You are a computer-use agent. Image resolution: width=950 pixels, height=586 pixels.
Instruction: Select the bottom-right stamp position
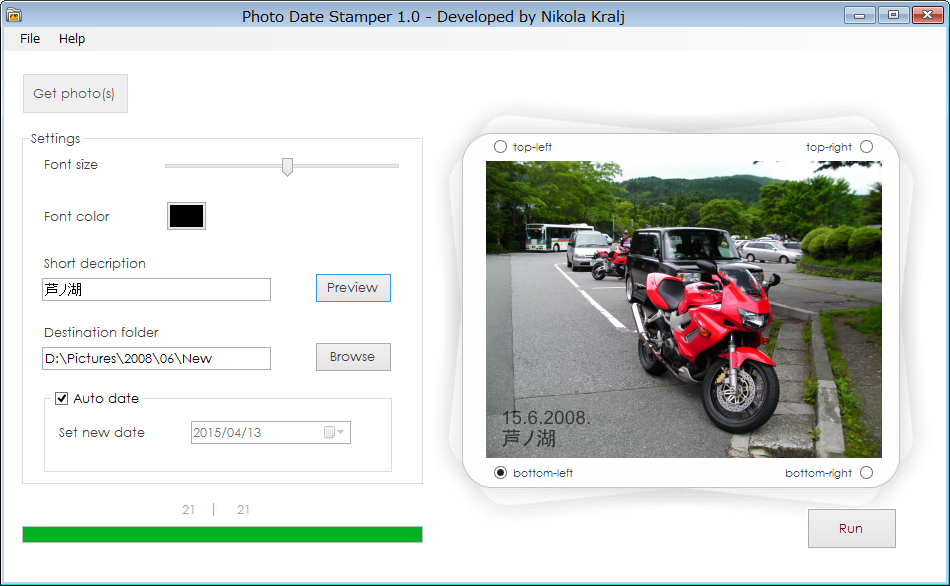click(866, 472)
